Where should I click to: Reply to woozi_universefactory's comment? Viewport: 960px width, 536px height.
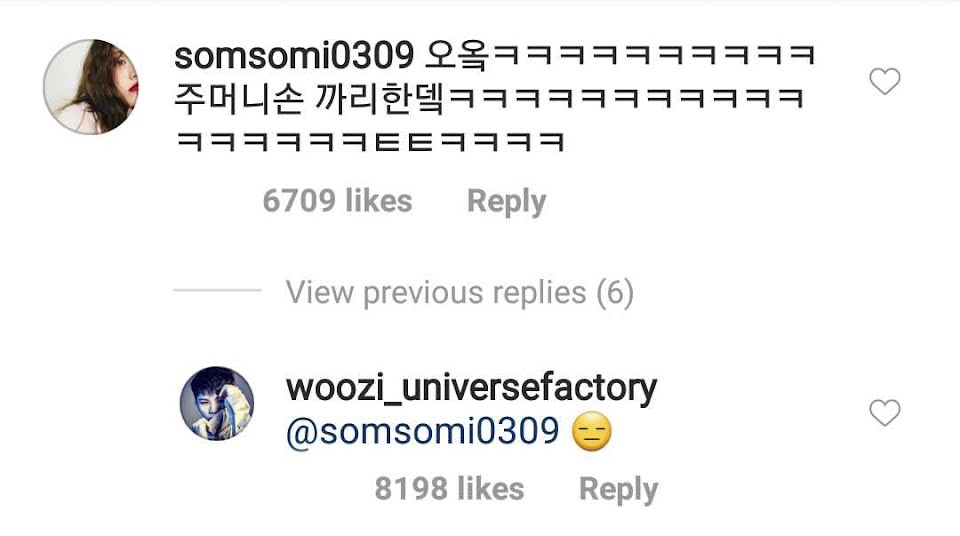(x=618, y=489)
